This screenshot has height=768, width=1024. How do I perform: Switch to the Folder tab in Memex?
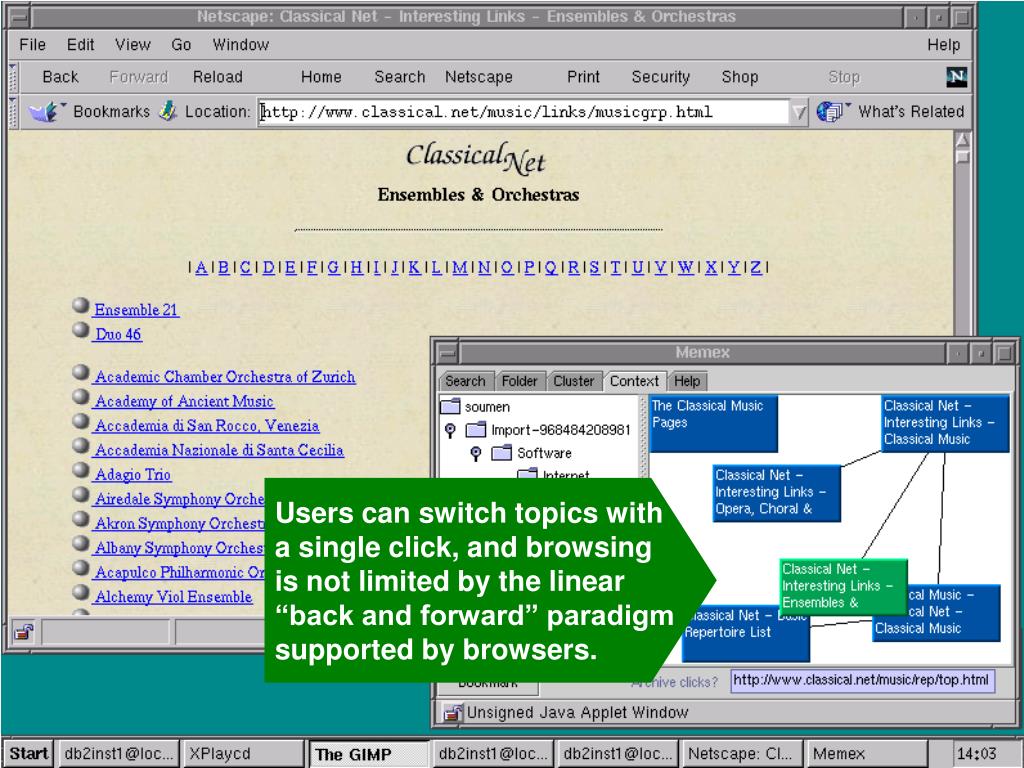tap(519, 381)
